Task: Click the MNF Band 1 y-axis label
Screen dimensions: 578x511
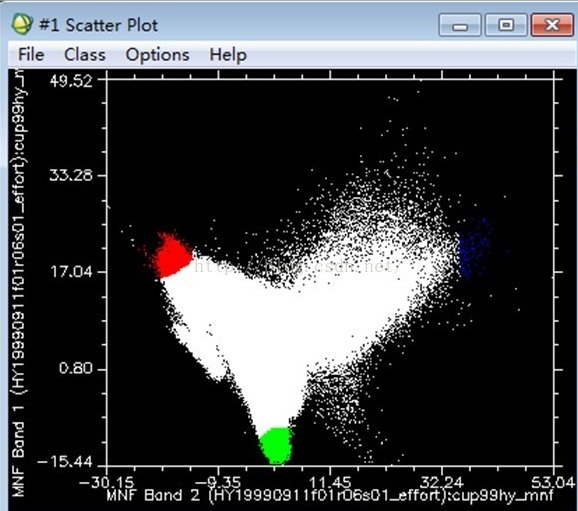Action: tap(18, 282)
